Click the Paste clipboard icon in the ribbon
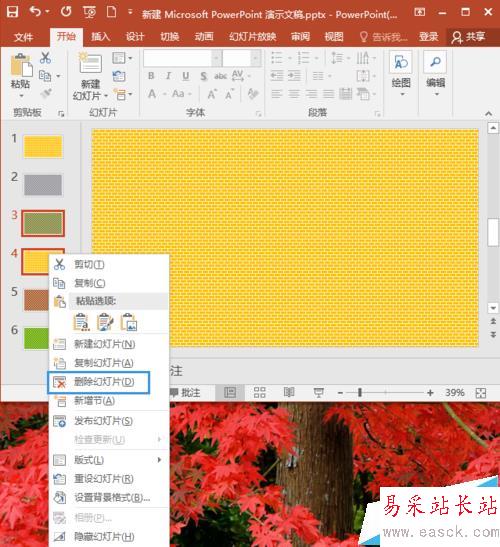Screen dimensions: 500x547 tap(21, 65)
